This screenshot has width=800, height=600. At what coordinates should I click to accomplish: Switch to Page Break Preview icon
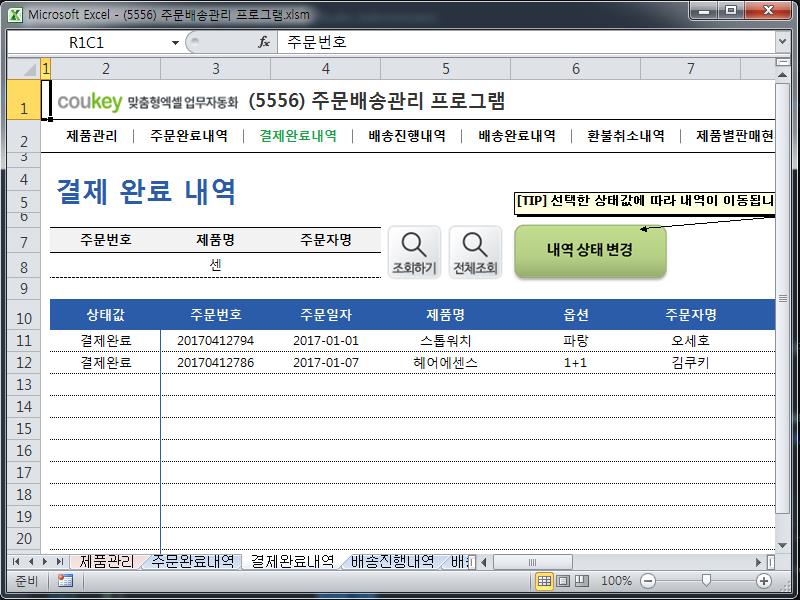tap(582, 581)
